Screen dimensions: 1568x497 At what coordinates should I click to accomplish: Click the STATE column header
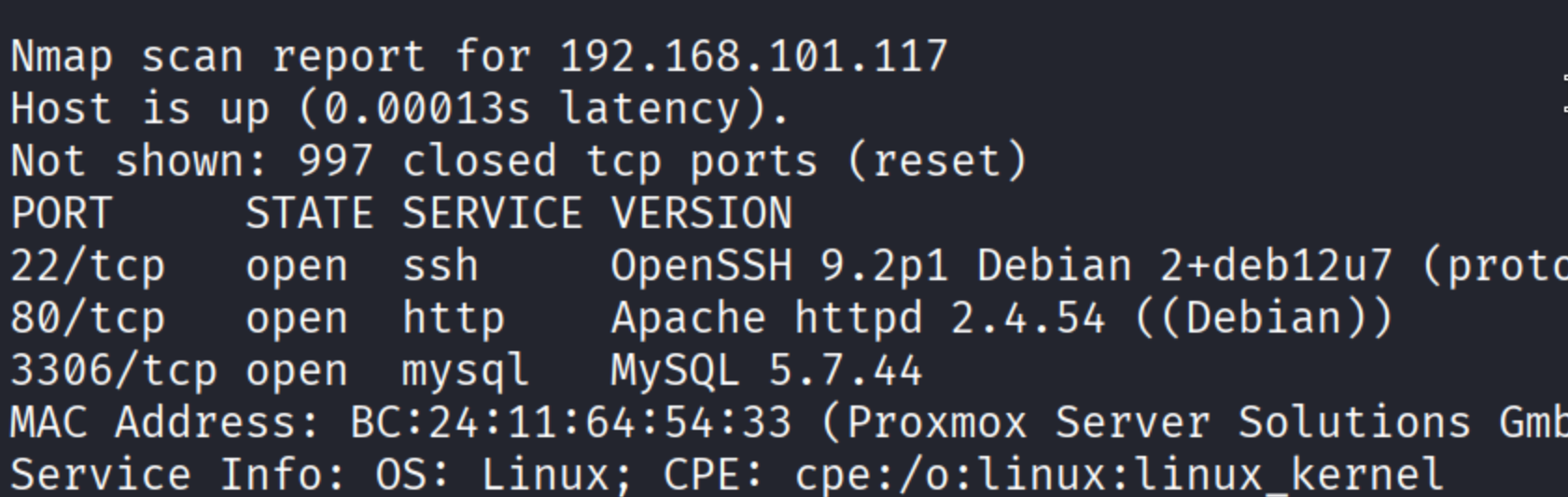(x=309, y=214)
